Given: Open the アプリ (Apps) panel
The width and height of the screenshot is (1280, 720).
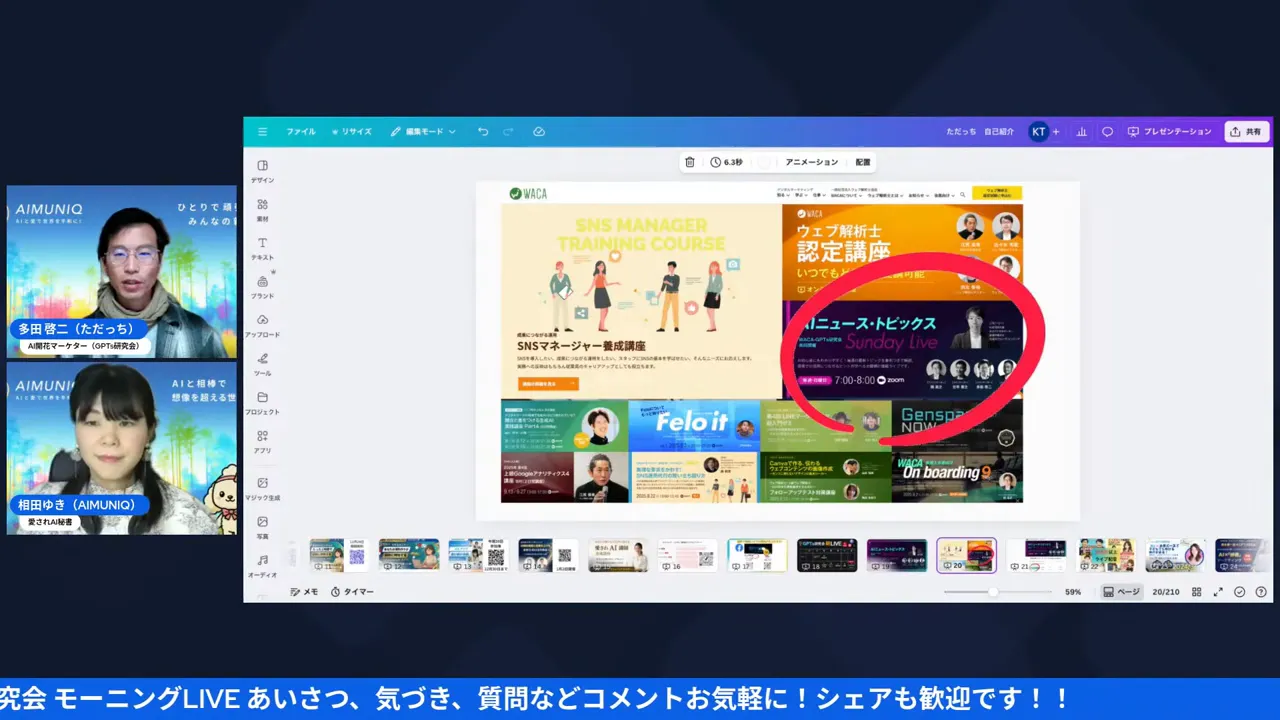Looking at the screenshot, I should tap(262, 443).
